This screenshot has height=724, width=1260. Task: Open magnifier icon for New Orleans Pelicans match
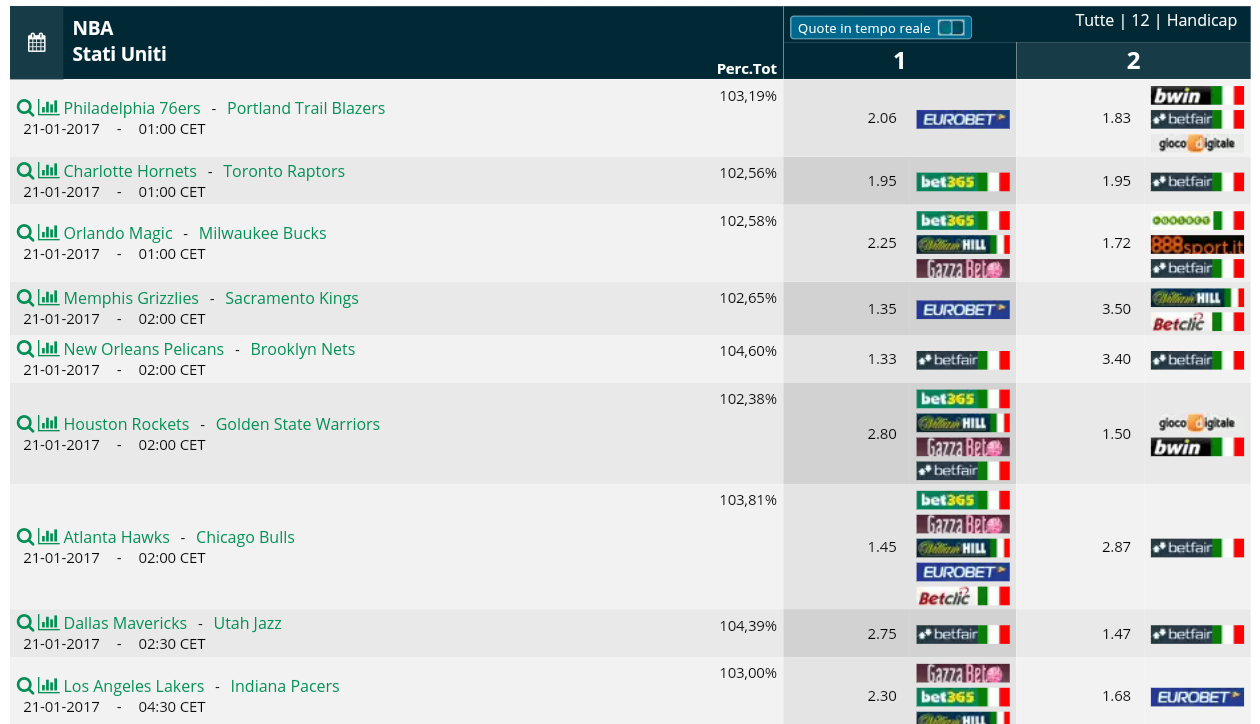point(26,348)
